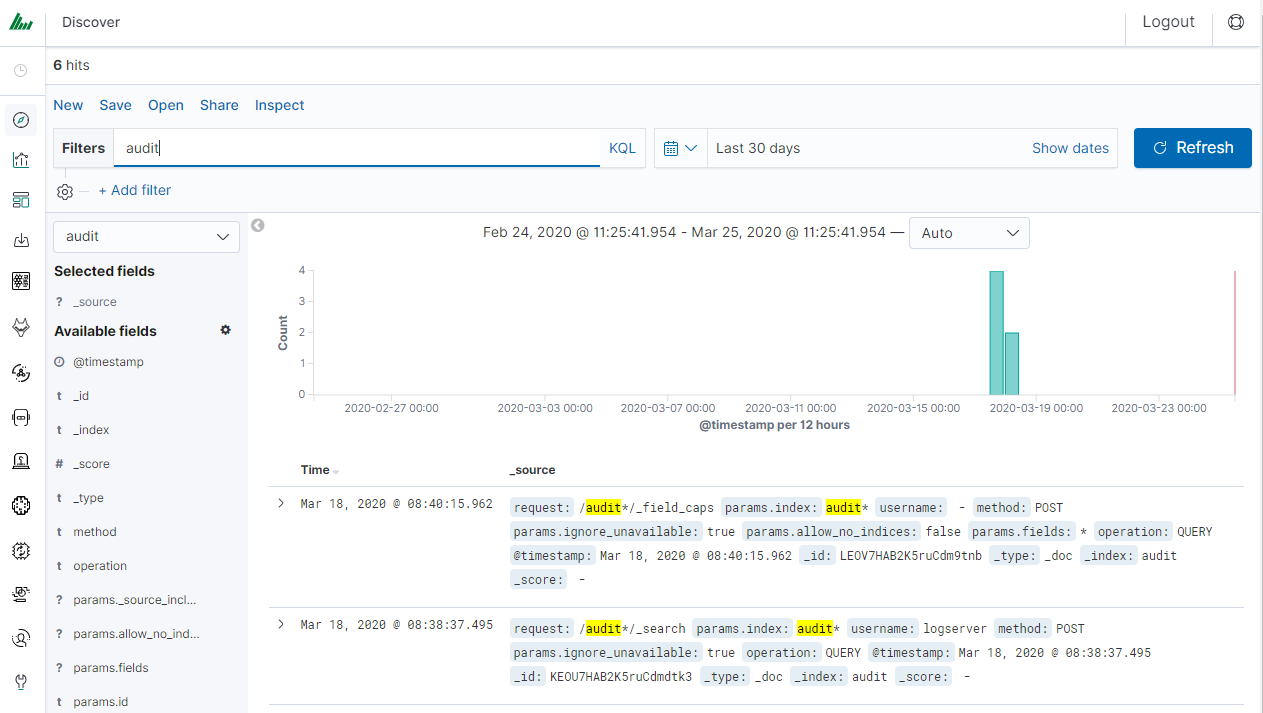Click the dotted grid sidebar icon
This screenshot has width=1263, height=713.
pos(21,281)
